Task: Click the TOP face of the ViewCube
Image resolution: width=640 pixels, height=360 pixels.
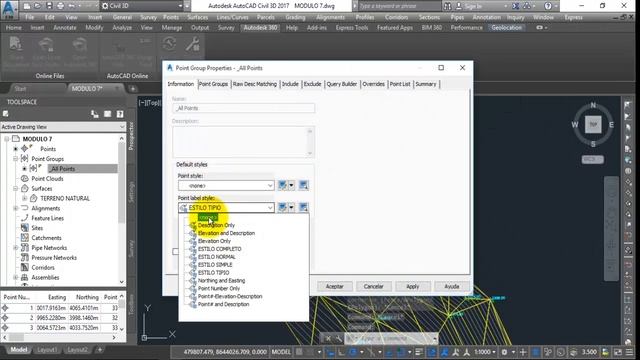Action: point(593,124)
